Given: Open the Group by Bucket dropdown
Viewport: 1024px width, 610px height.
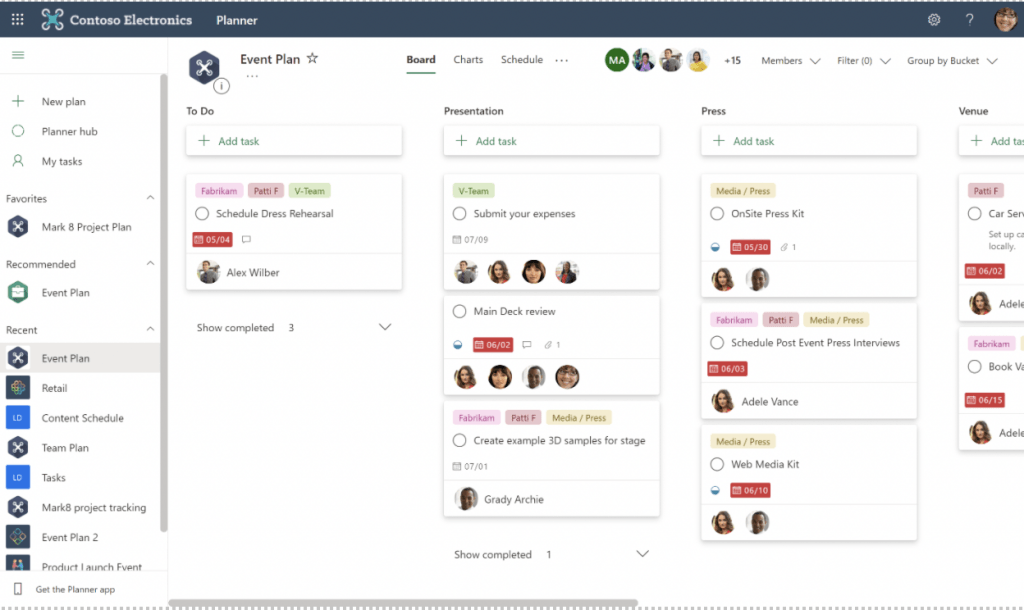Looking at the screenshot, I should (x=952, y=61).
